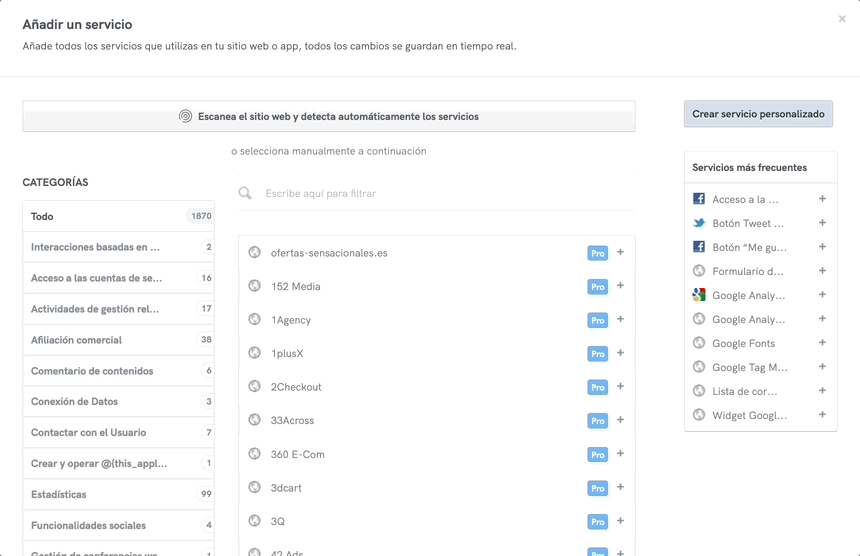Close the Añadir un servicio dialog
The image size is (860, 556).
[x=842, y=19]
